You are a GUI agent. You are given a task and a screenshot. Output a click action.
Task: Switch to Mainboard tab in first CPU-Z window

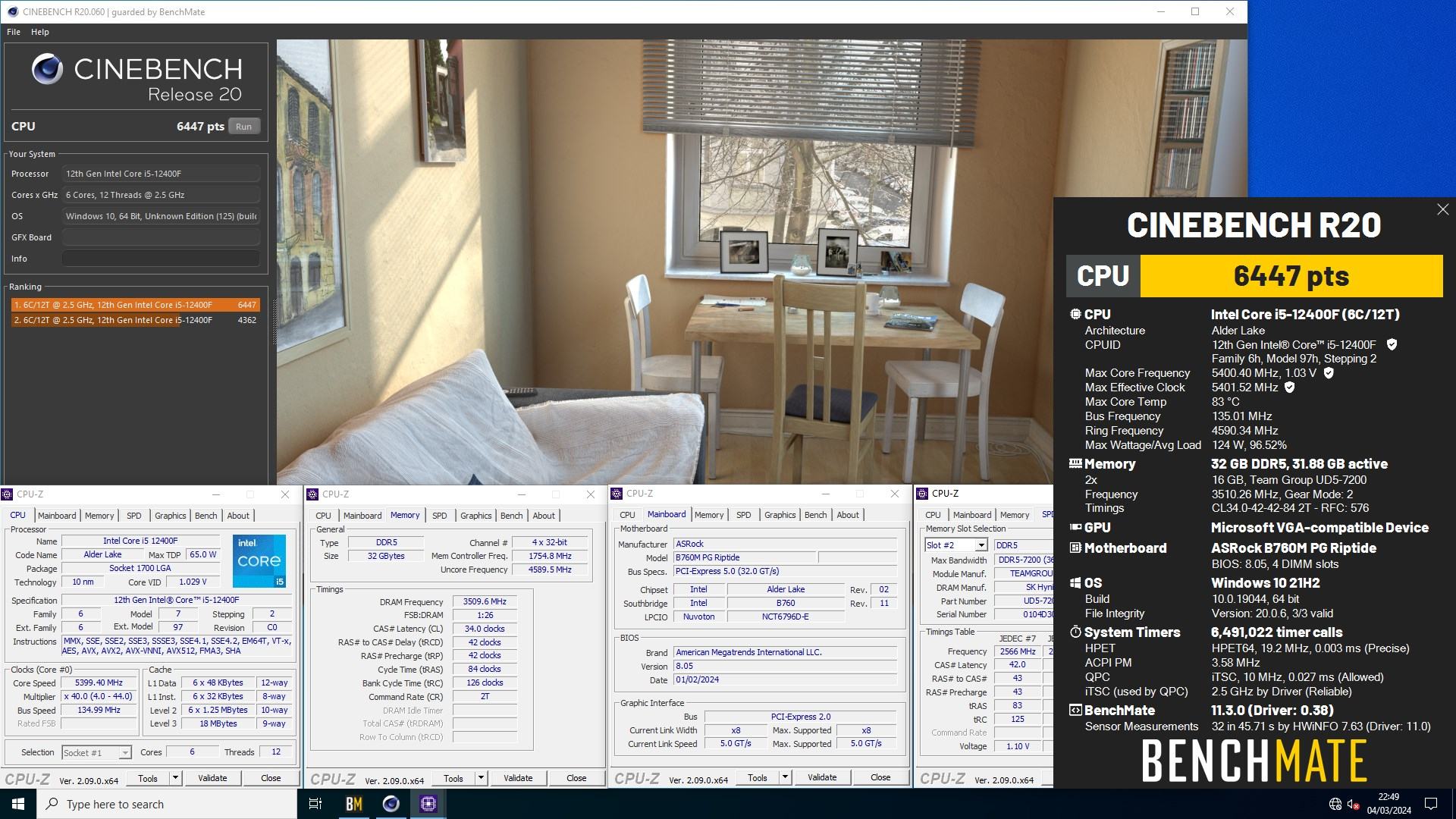(x=57, y=516)
